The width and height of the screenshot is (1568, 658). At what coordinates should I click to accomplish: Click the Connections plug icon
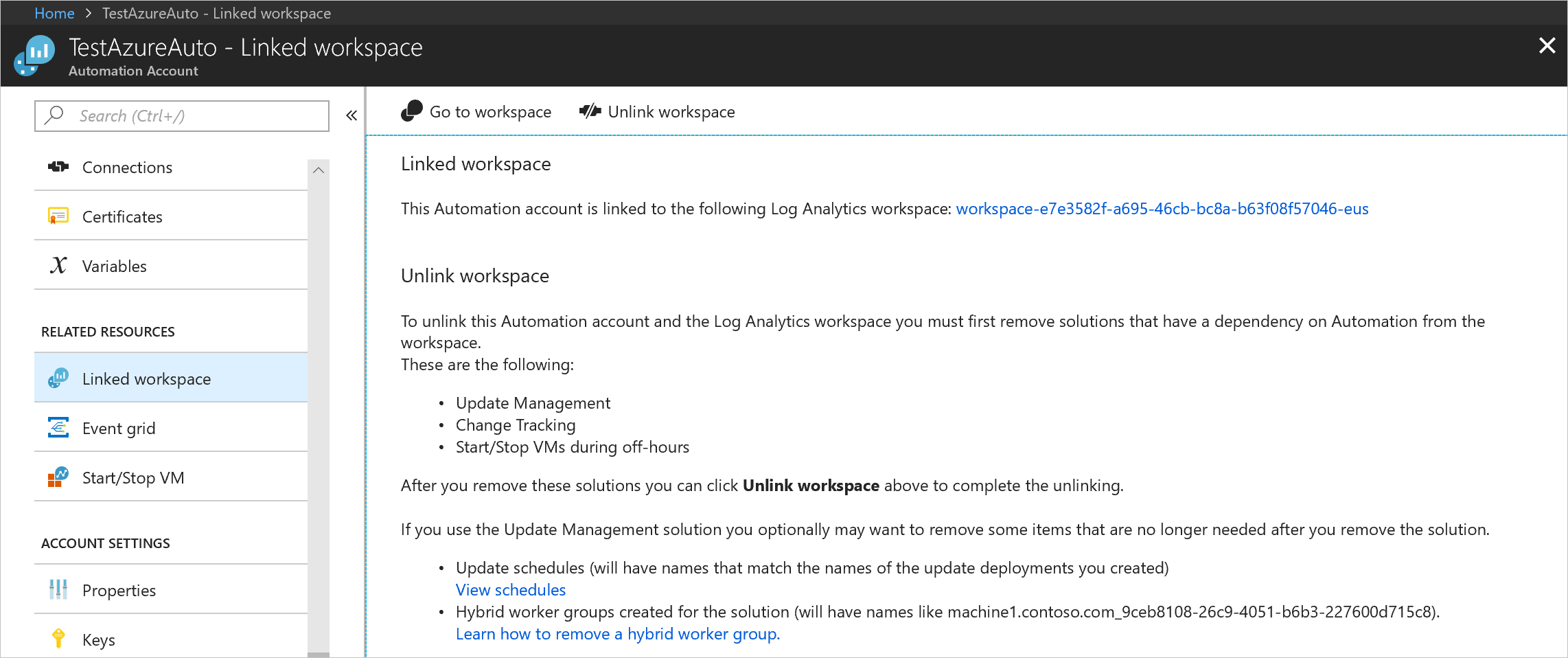click(x=58, y=167)
